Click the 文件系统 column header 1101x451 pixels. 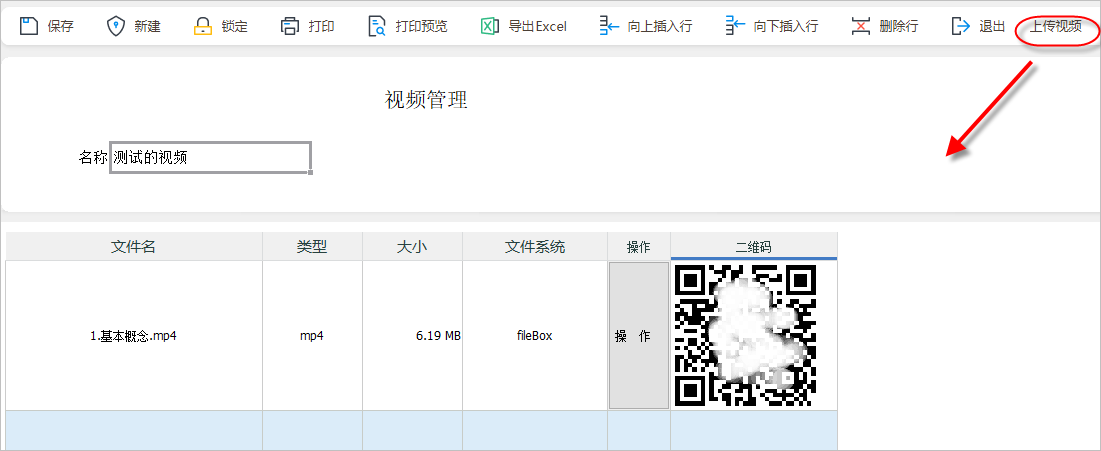(x=535, y=247)
